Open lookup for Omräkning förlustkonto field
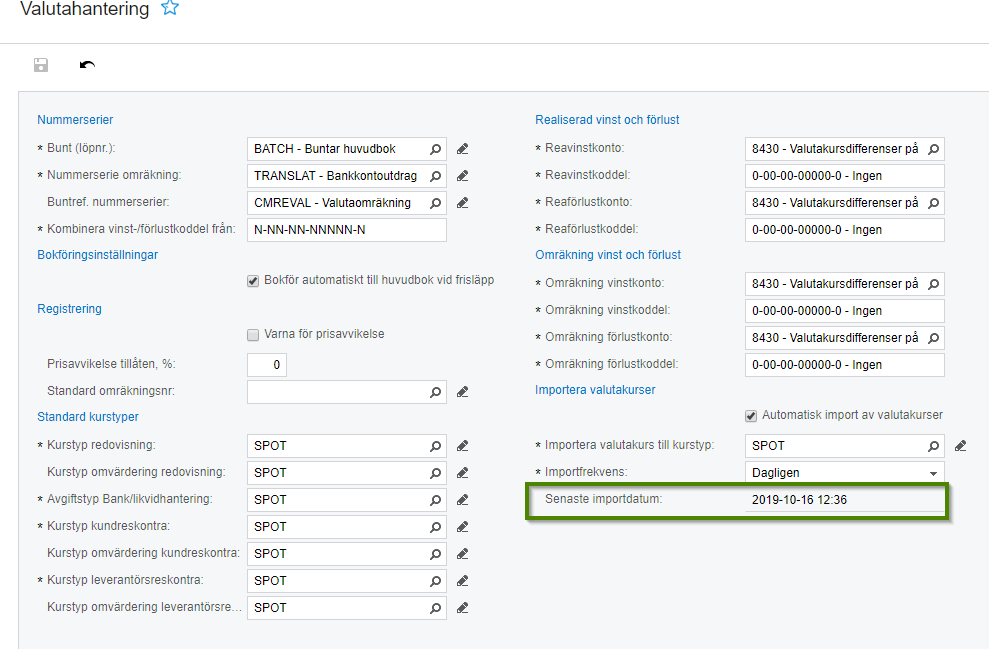 pyautogui.click(x=933, y=338)
